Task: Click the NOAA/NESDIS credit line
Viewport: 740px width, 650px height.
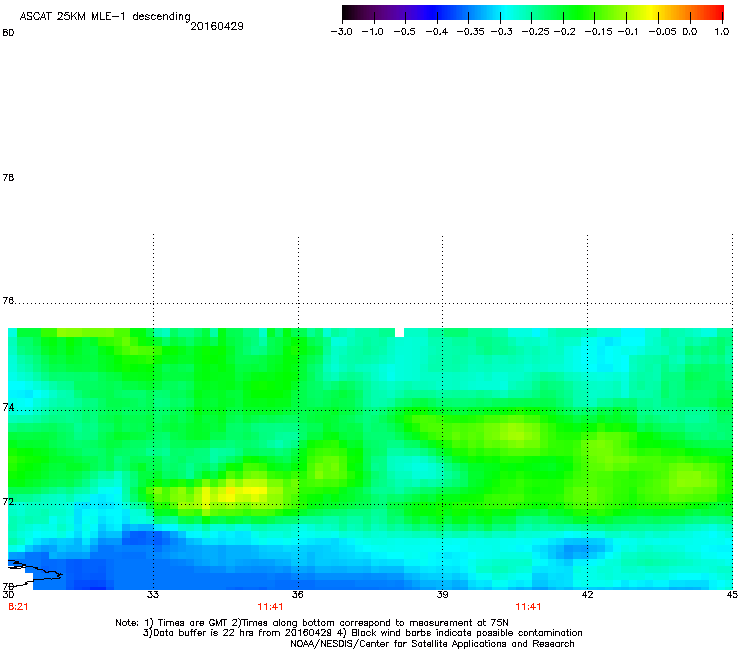Action: coord(432,644)
